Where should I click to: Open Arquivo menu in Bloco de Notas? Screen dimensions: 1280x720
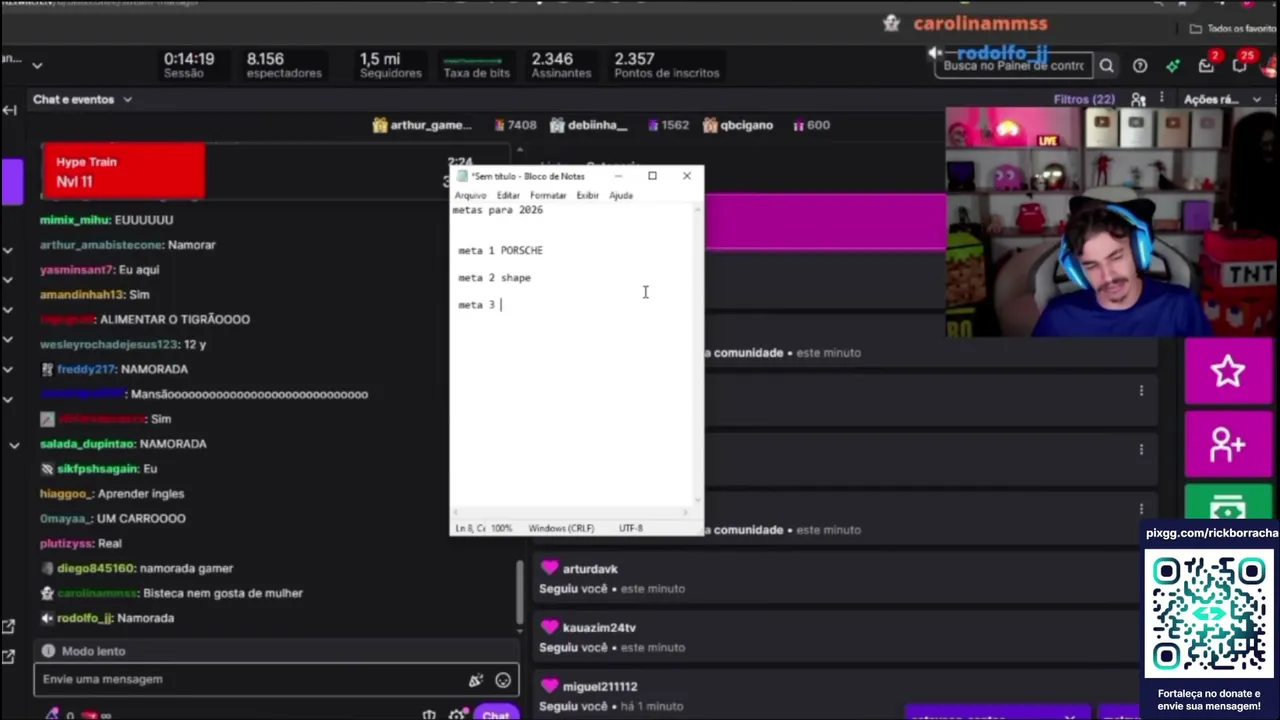click(470, 195)
